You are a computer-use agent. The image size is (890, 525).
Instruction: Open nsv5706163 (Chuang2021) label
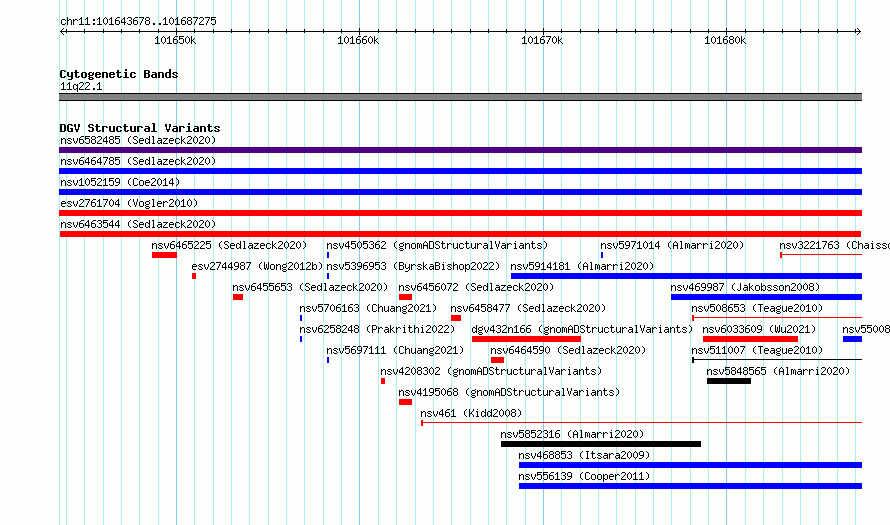click(x=368, y=308)
